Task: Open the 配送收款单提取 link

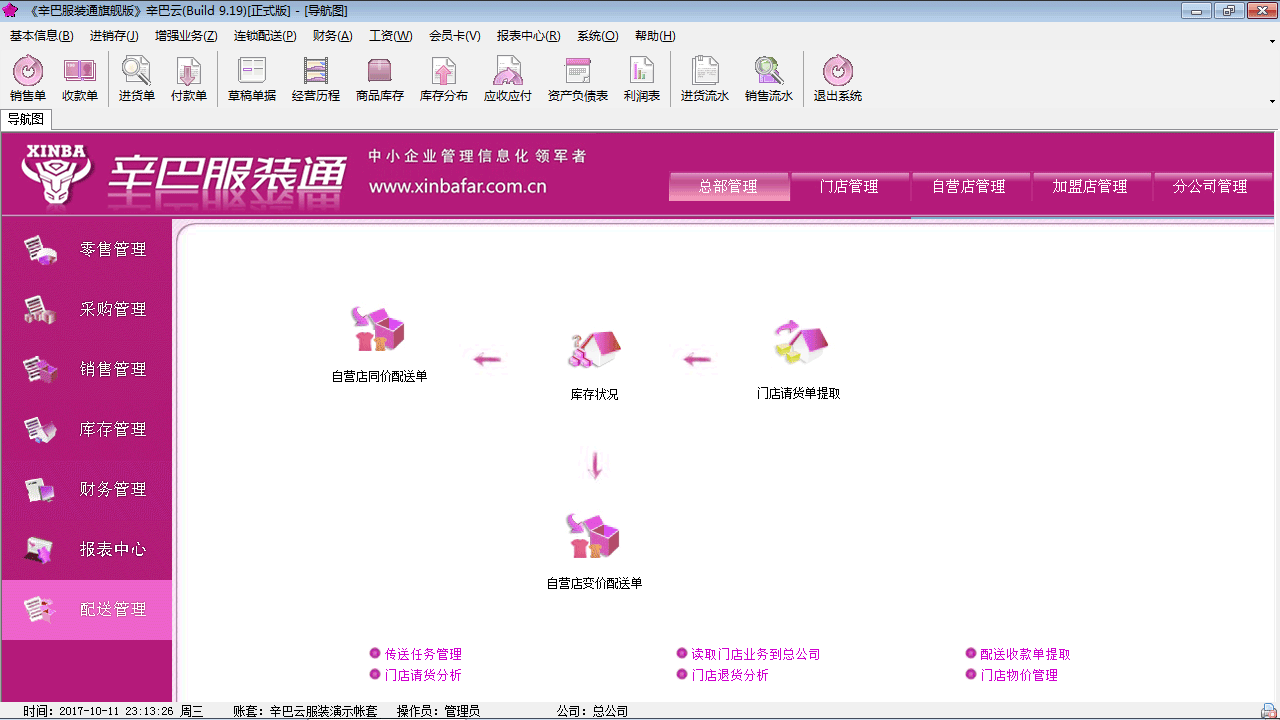Action: pos(1025,654)
